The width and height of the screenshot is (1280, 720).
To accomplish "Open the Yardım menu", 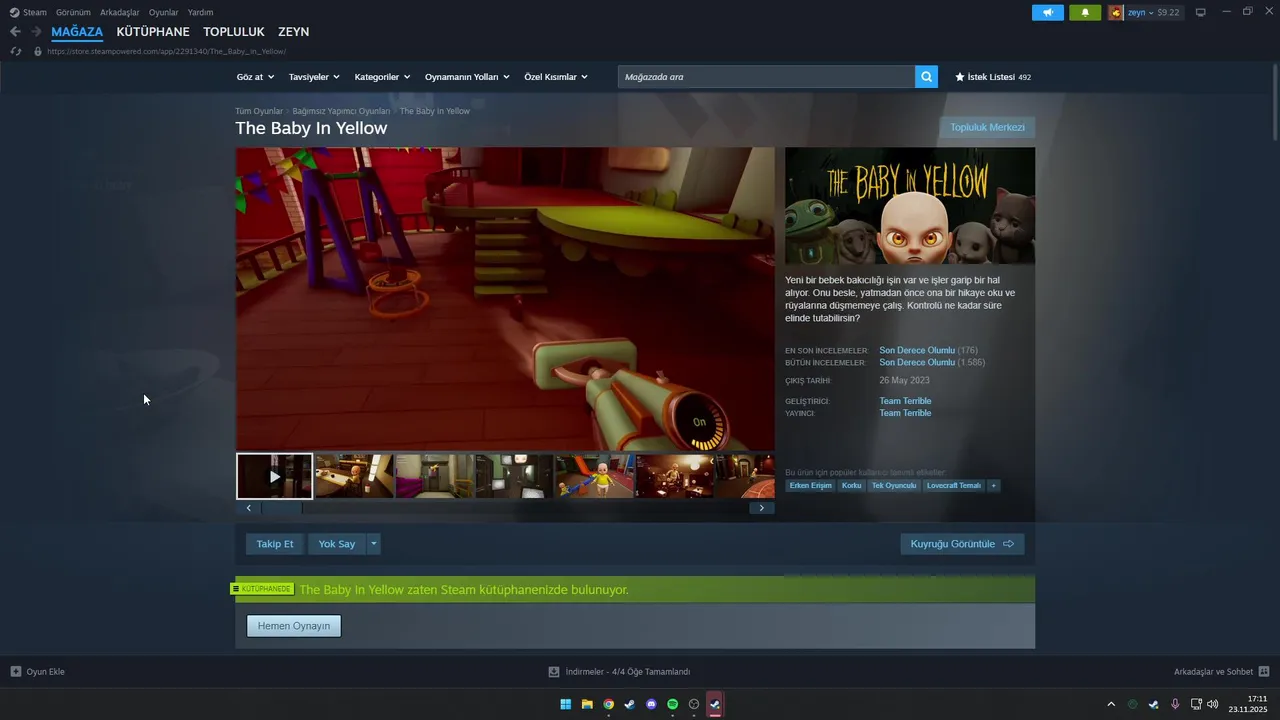I will [x=200, y=12].
